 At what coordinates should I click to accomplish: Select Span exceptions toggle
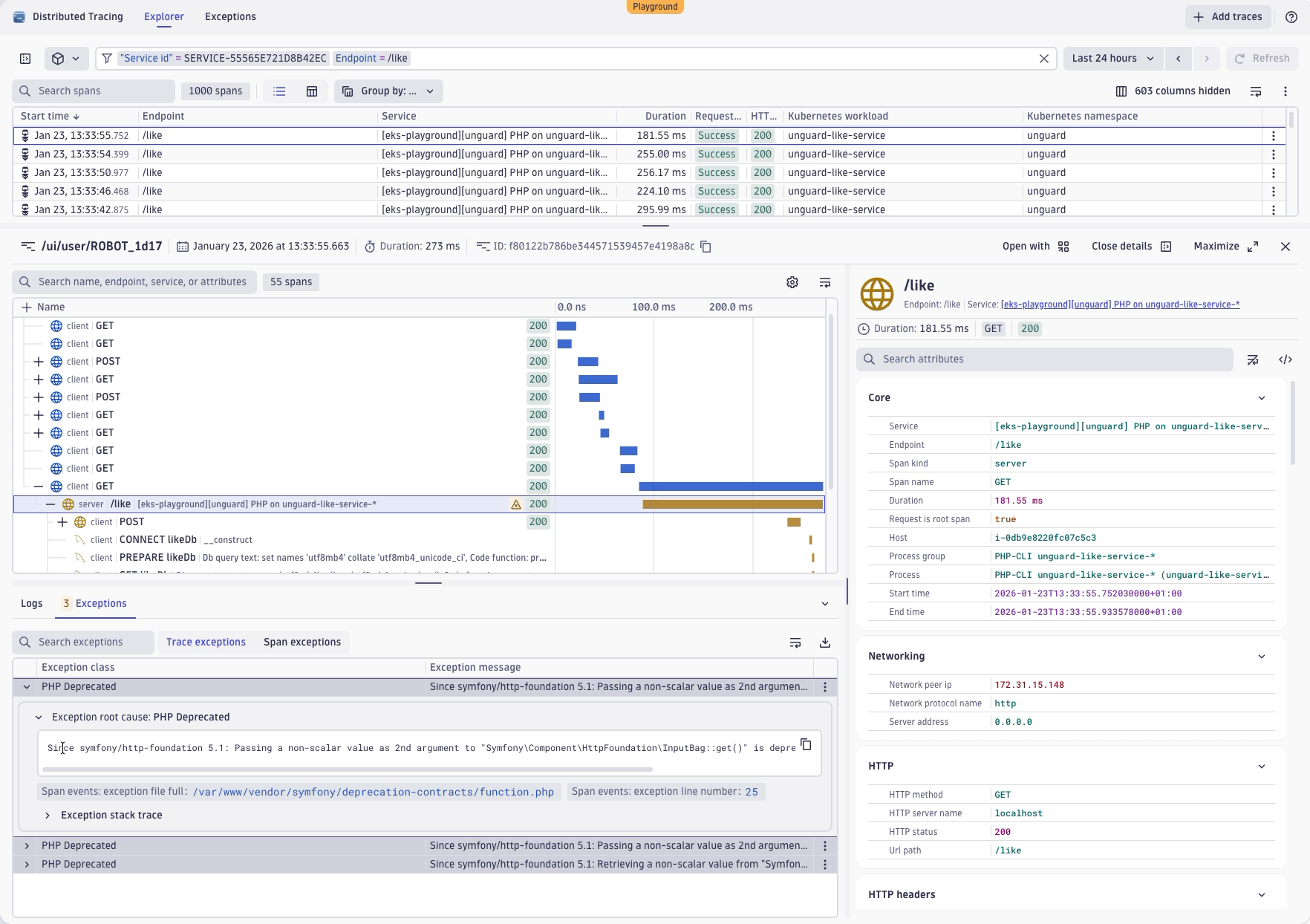[x=302, y=642]
